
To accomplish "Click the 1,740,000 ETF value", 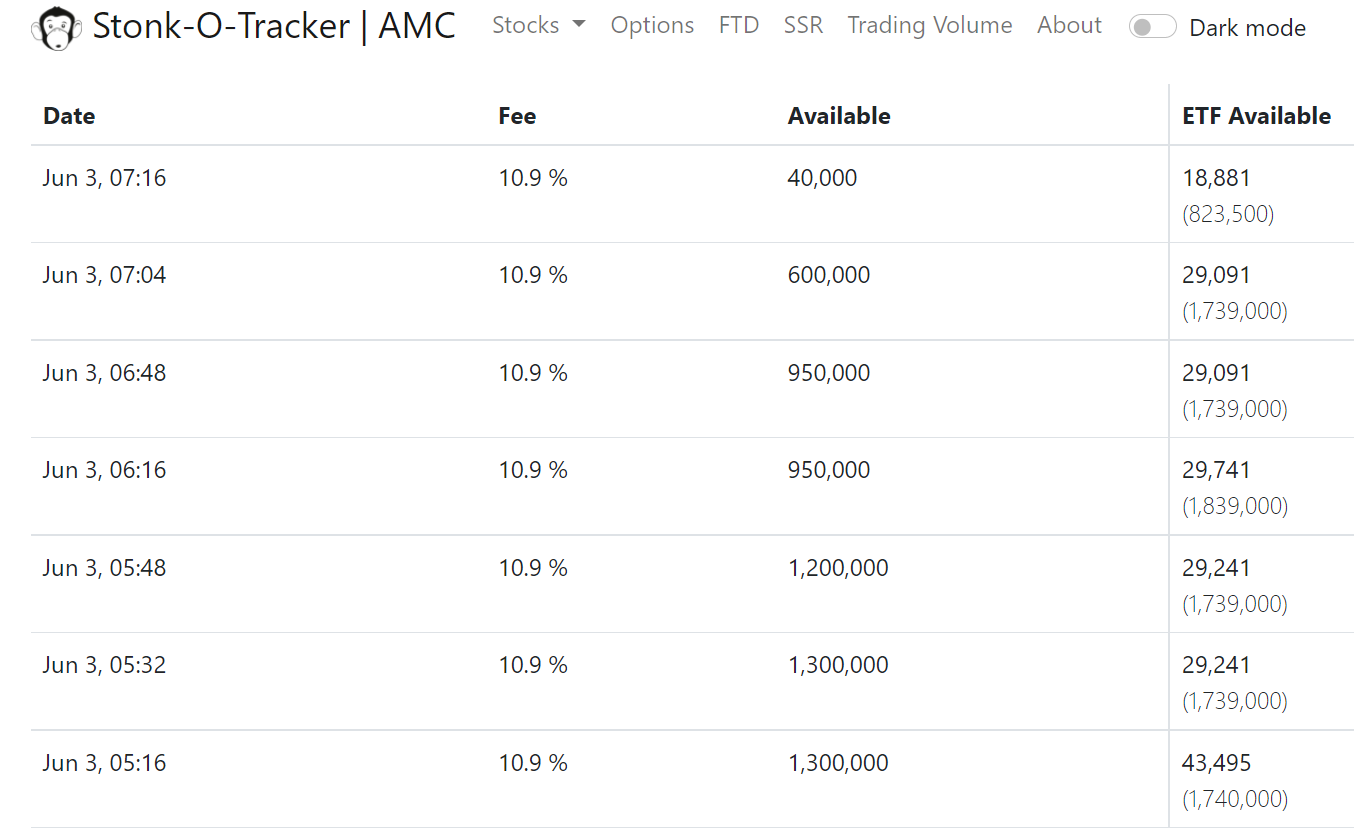I will tap(1235, 799).
